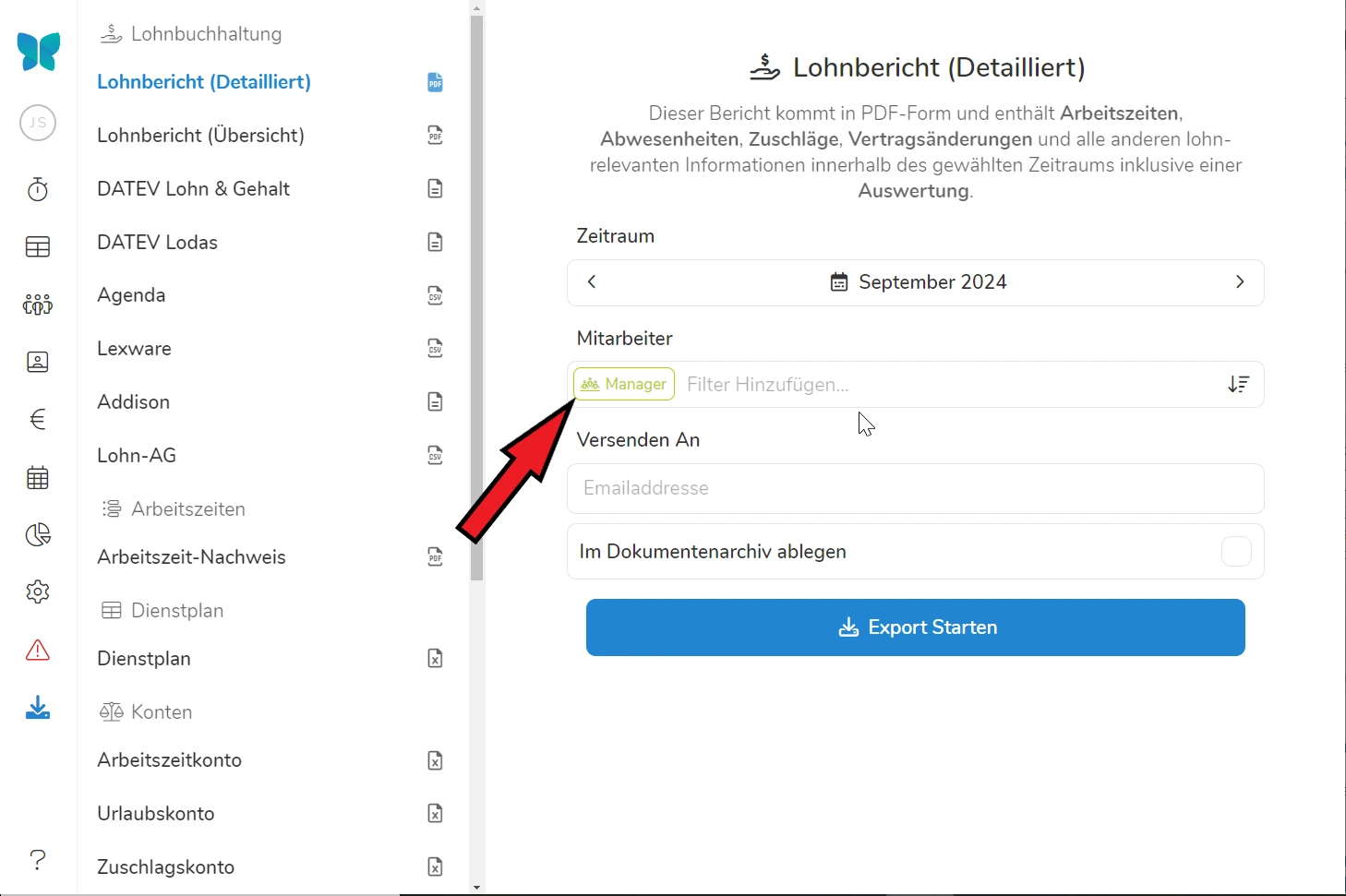The image size is (1346, 896).
Task: Open settings gear icon in sidebar
Action: [38, 591]
